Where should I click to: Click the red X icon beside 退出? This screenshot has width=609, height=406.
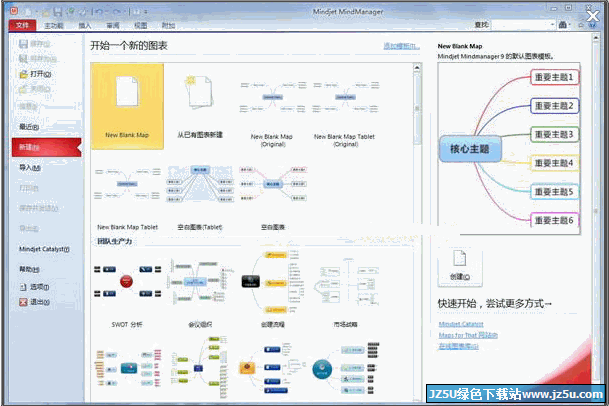coord(23,302)
